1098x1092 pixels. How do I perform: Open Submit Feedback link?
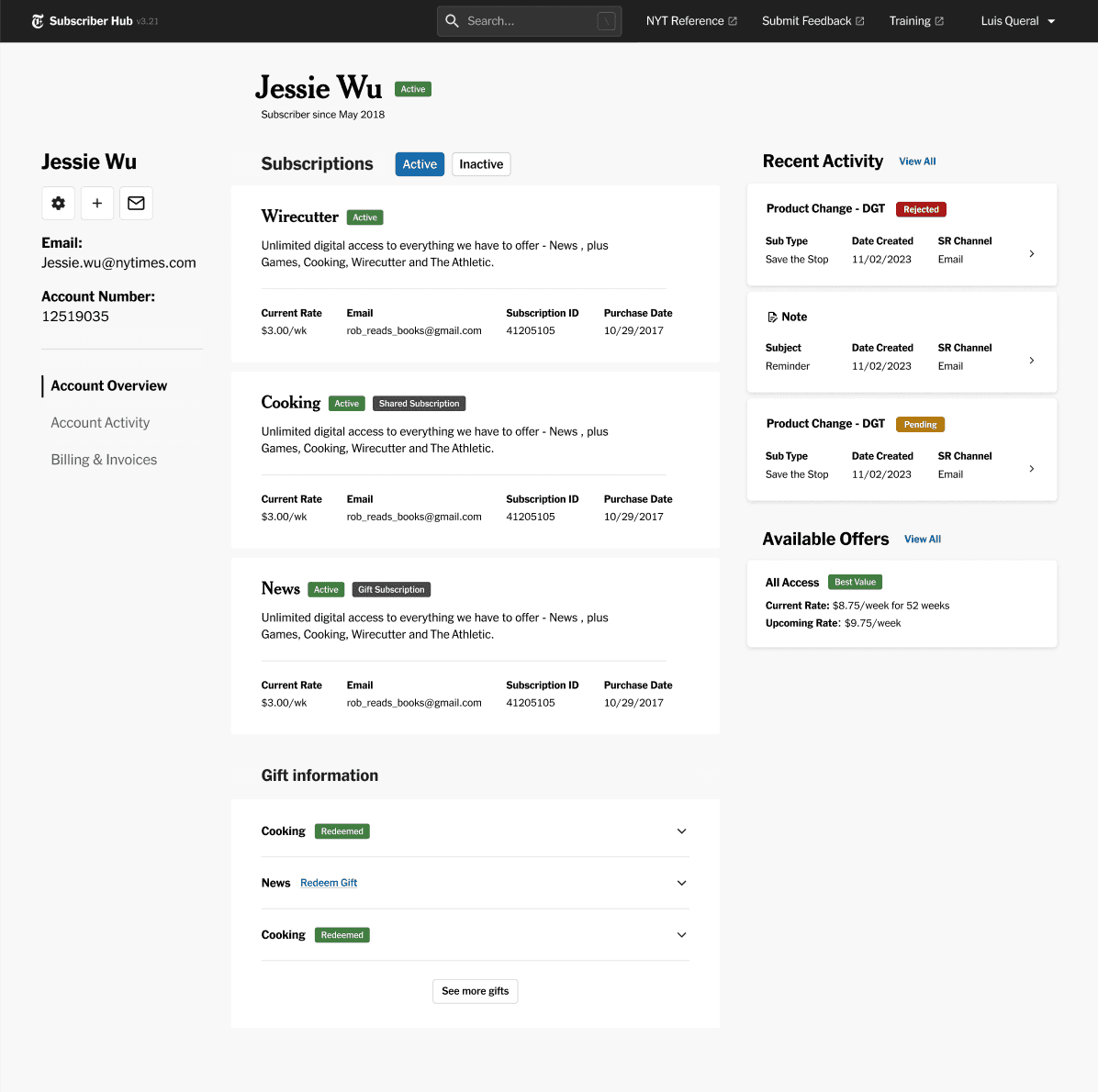click(813, 21)
